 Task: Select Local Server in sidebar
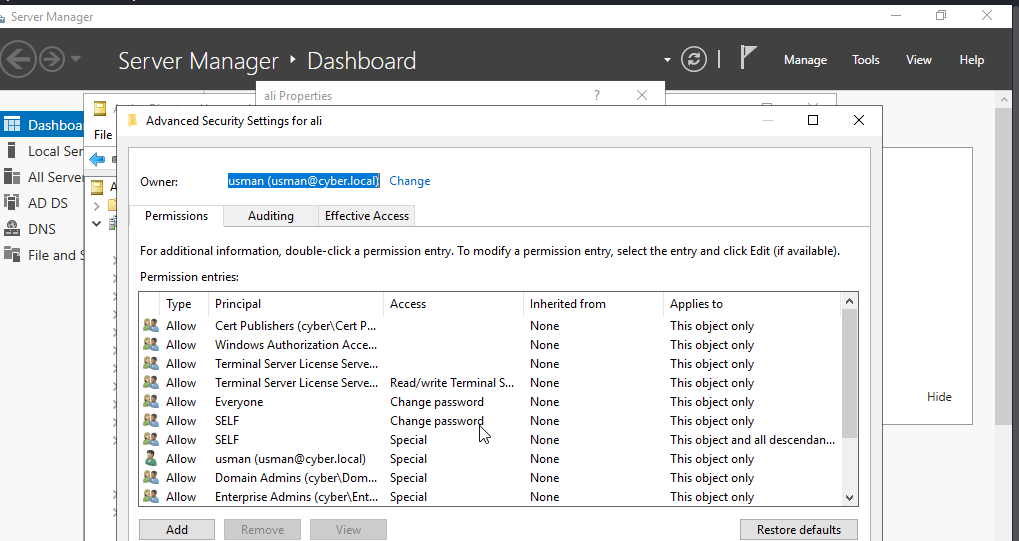(x=42, y=151)
